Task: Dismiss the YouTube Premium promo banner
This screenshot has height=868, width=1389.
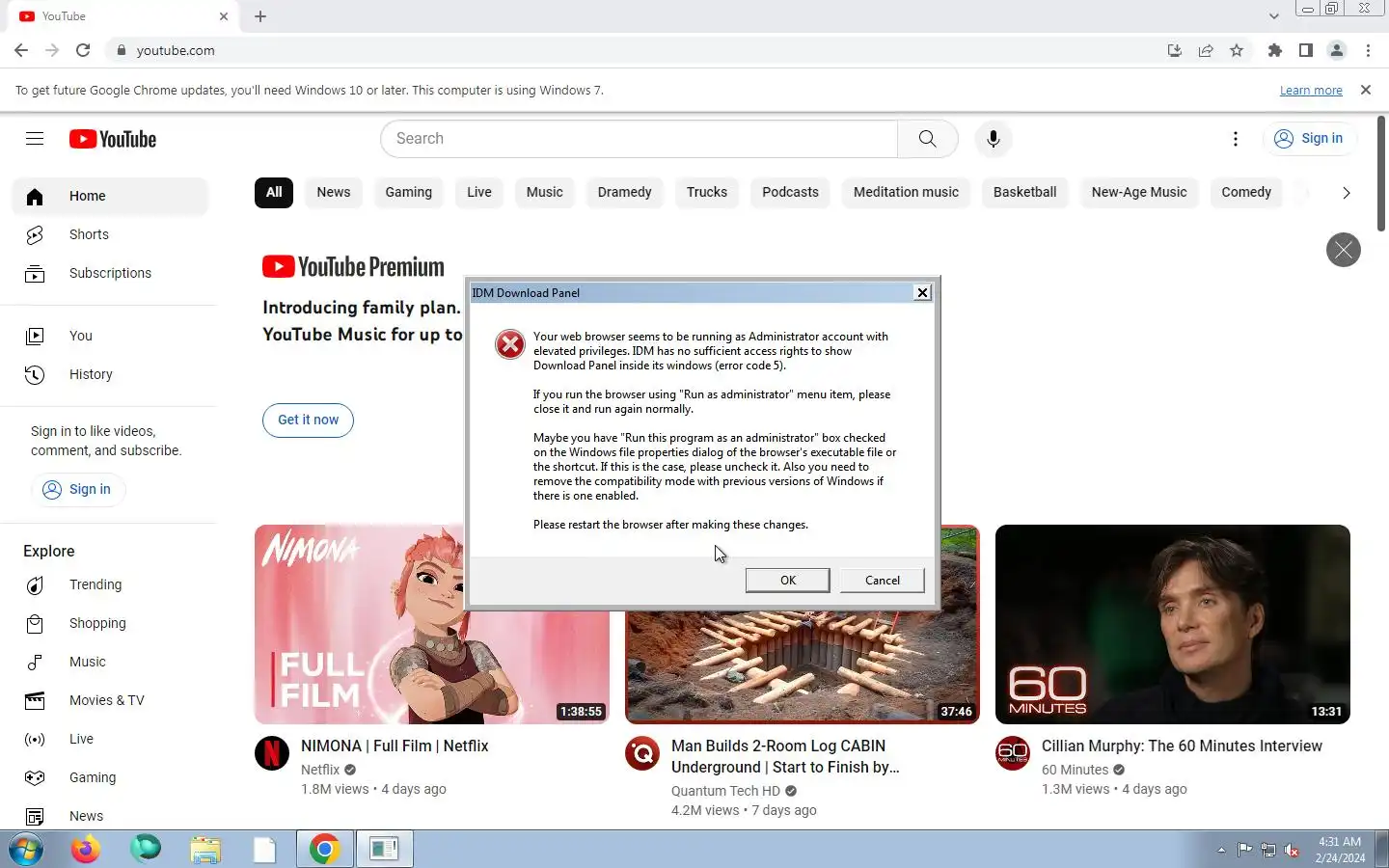Action: [x=1343, y=250]
